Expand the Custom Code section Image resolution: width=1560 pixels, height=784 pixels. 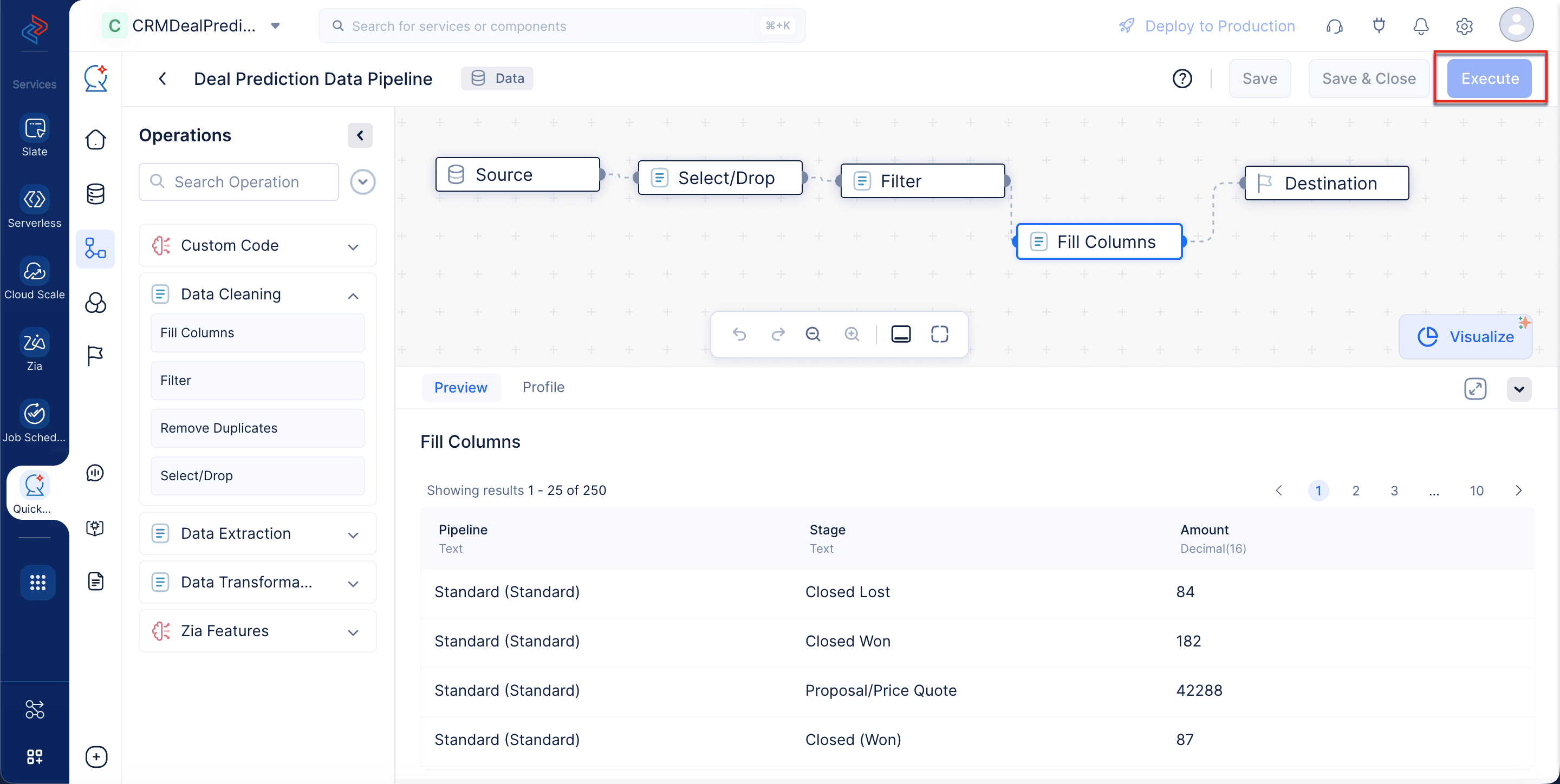(257, 245)
